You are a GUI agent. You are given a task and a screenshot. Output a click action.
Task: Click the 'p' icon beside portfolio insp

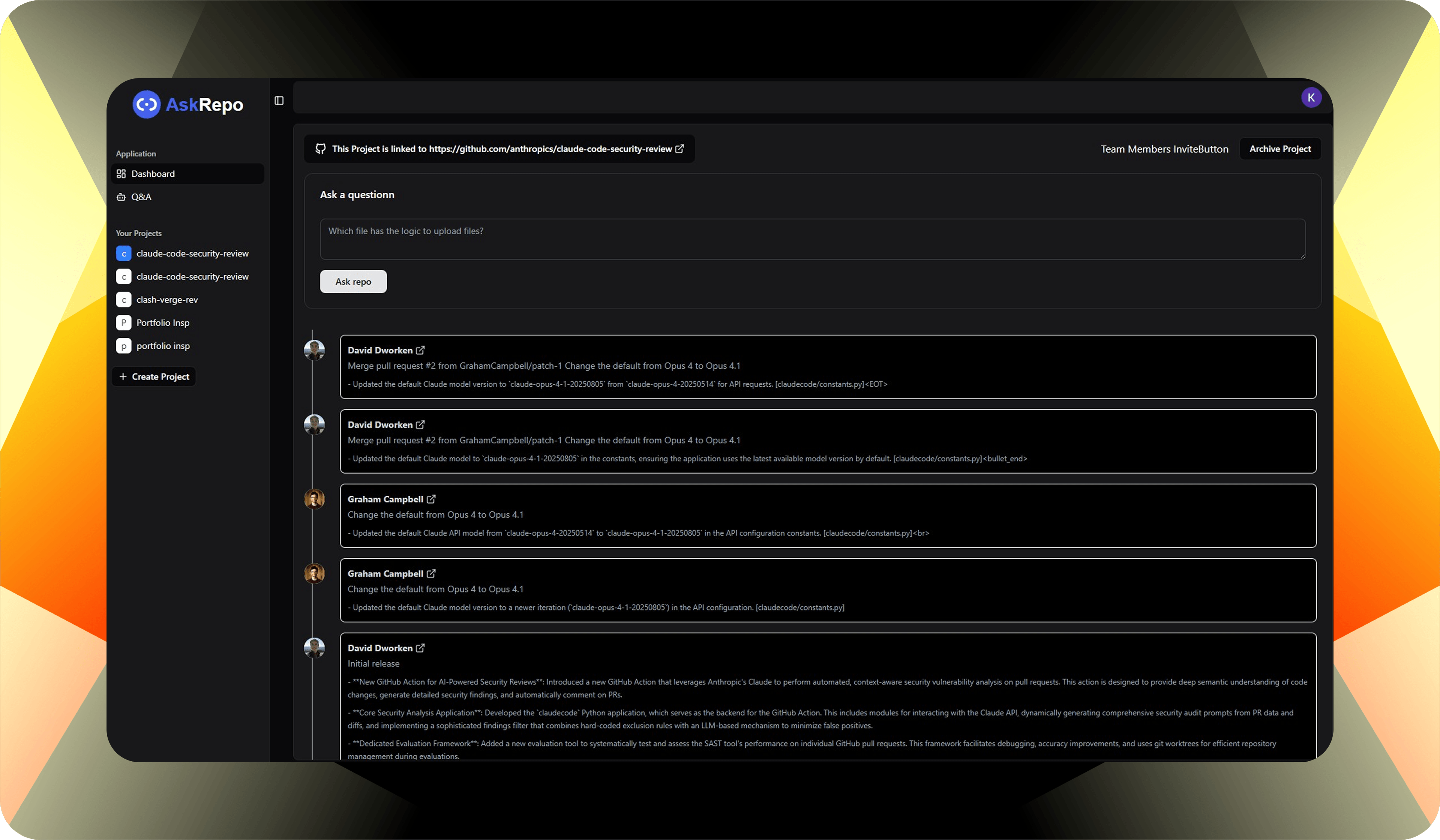point(123,346)
